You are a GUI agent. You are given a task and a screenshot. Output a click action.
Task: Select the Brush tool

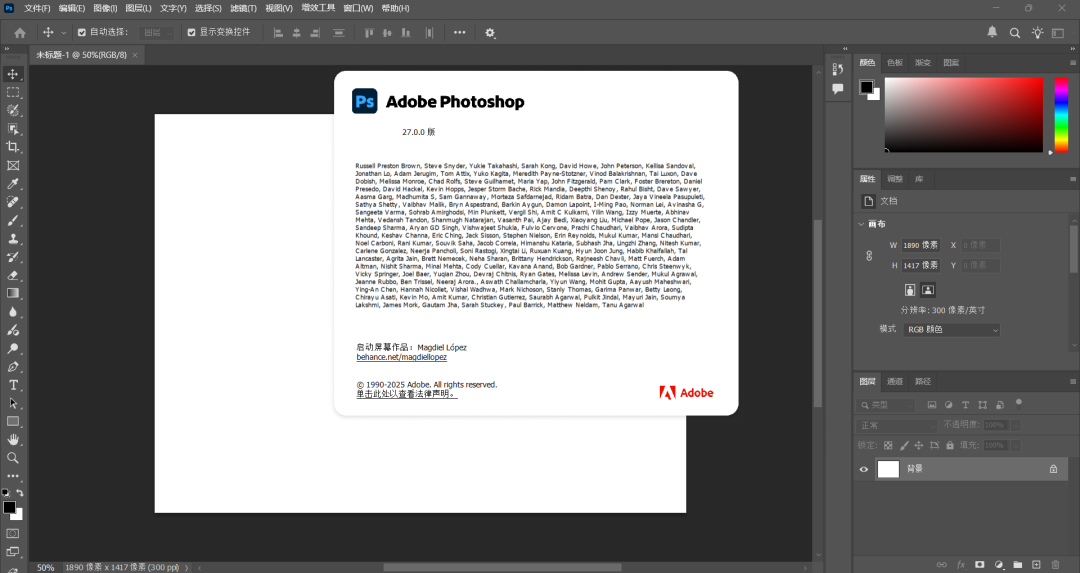(13, 220)
